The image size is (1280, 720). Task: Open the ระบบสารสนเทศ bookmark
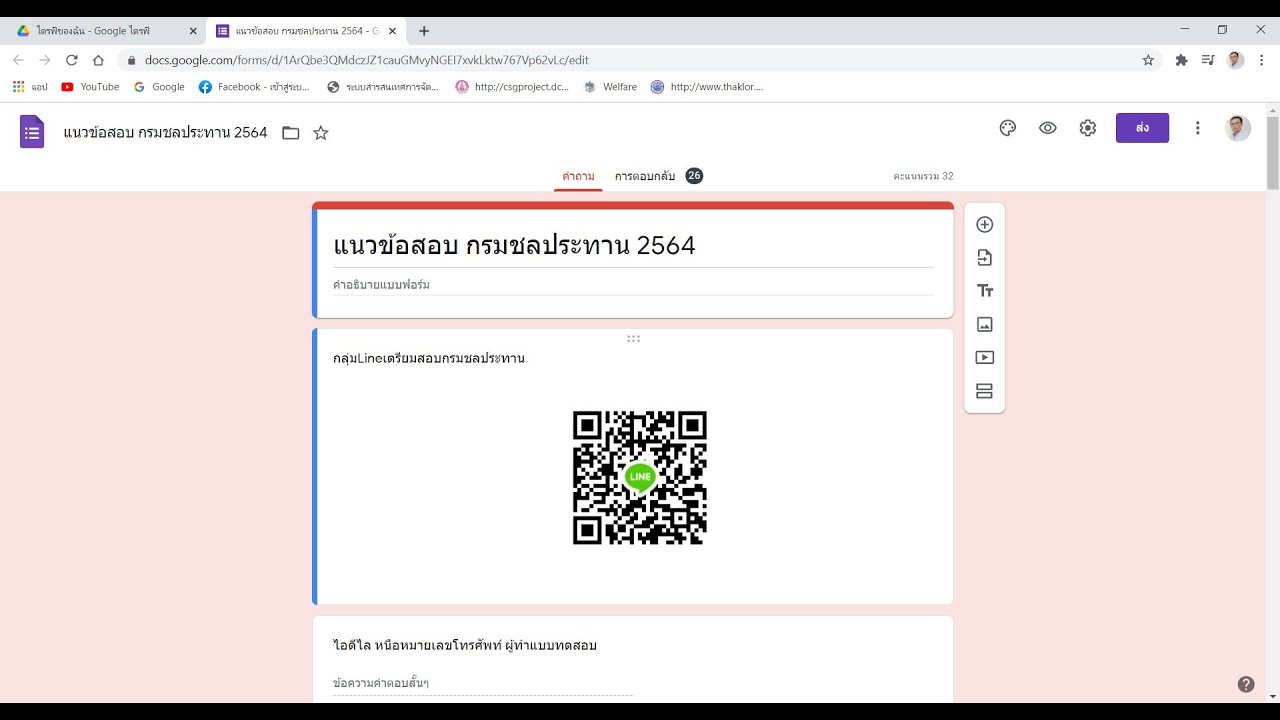pyautogui.click(x=383, y=87)
